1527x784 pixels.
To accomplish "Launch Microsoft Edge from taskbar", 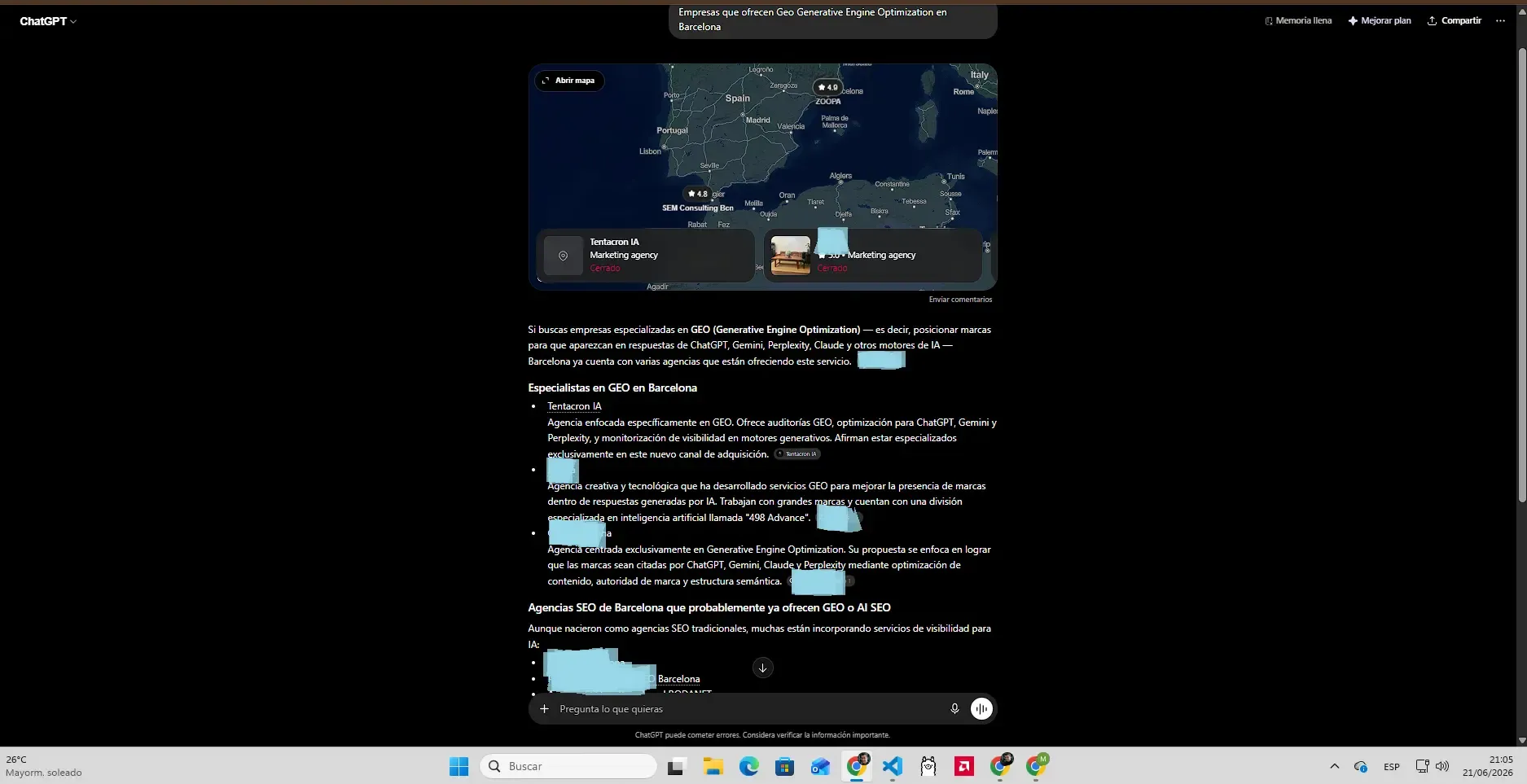I will (749, 766).
